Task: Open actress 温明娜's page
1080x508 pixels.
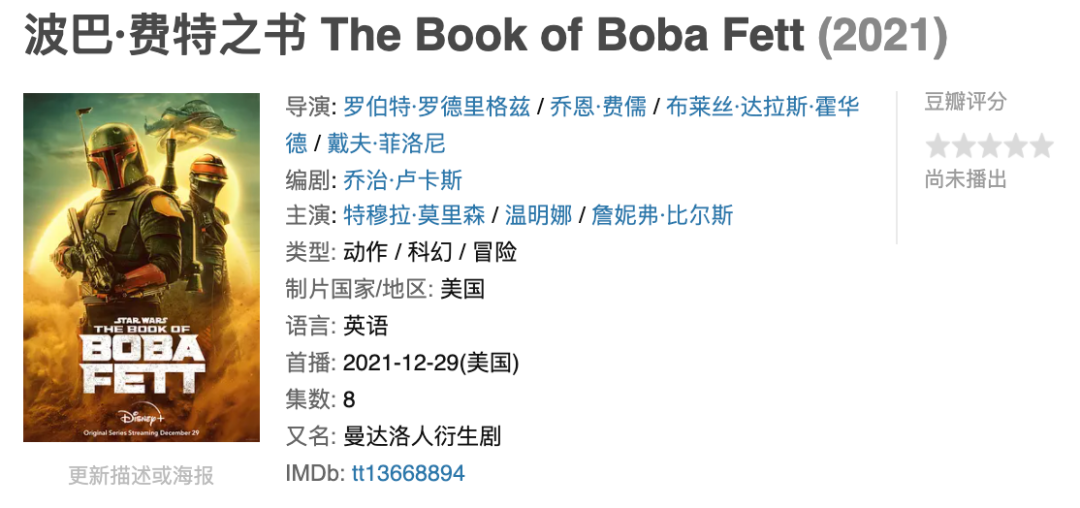Action: click(538, 216)
